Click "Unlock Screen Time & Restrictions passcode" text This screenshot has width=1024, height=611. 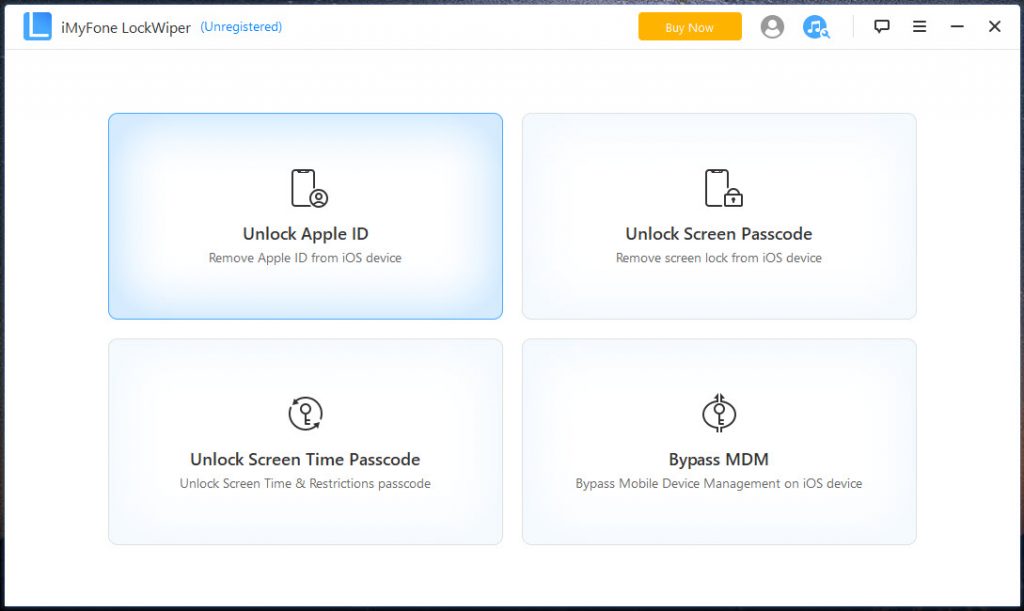click(x=305, y=484)
